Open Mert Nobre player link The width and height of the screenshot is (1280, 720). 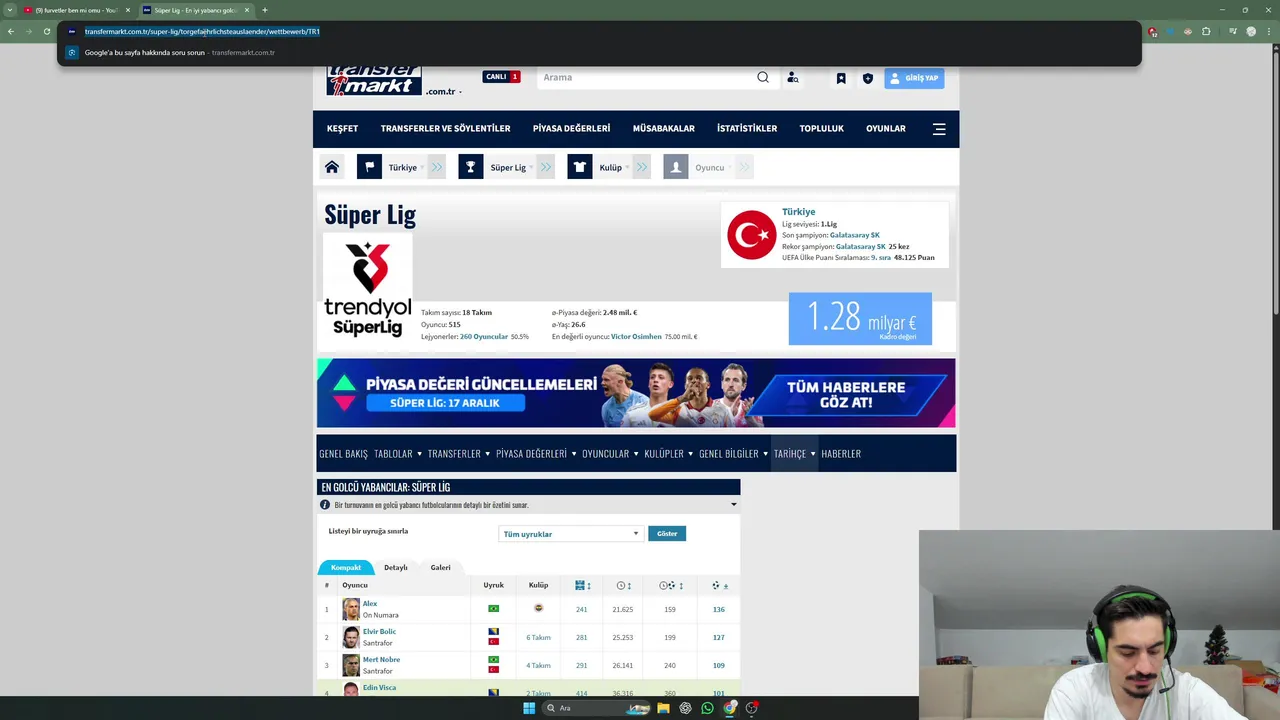[x=381, y=659]
